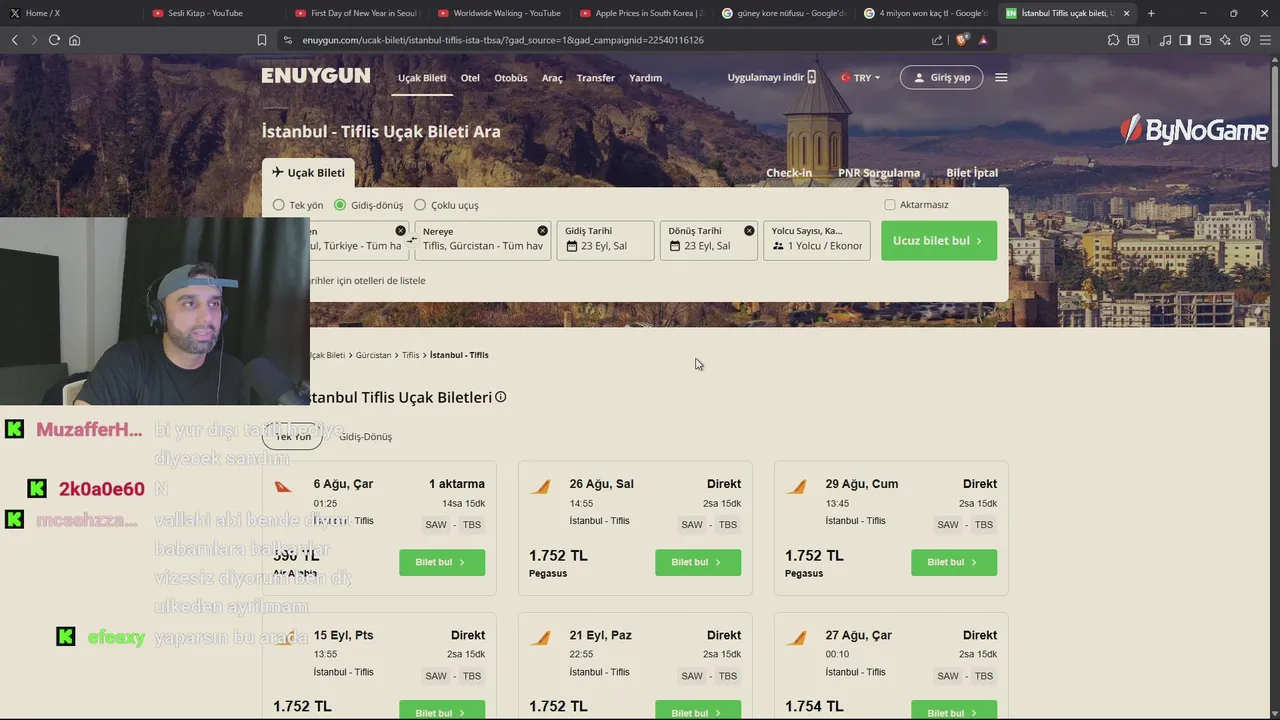Go back in browser history
Screen dimensions: 1280x720
(14, 40)
